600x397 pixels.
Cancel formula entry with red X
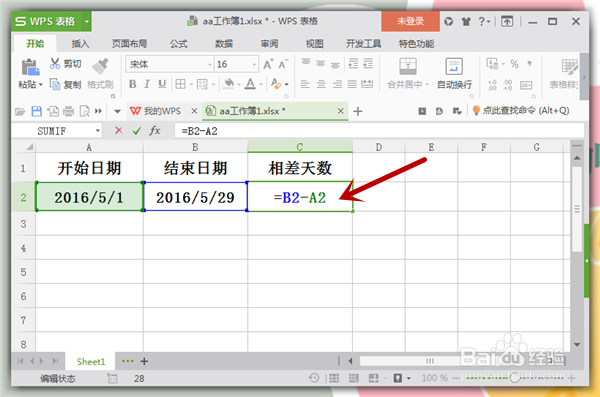119,131
